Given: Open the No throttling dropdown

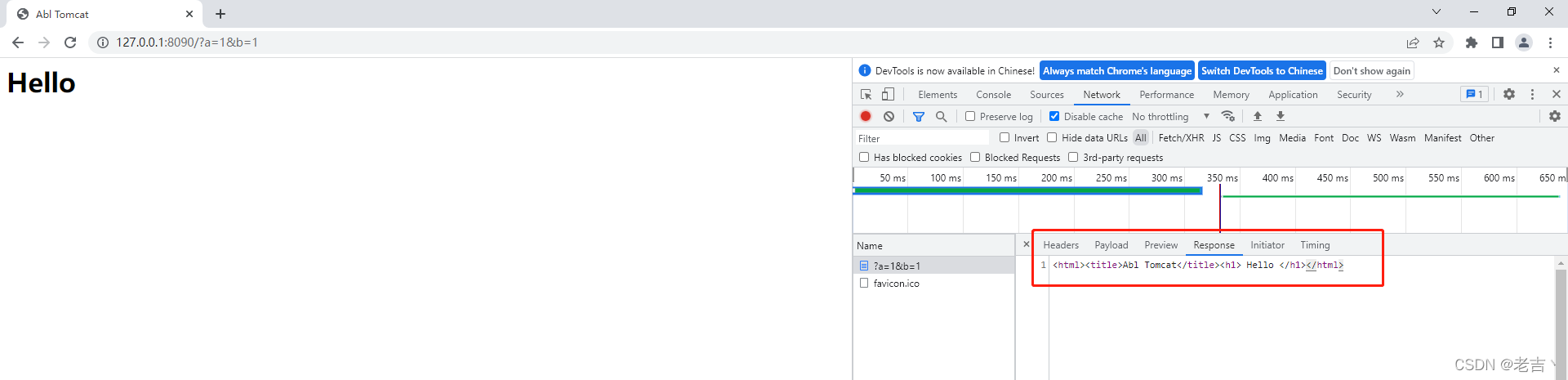Looking at the screenshot, I should pos(1170,117).
